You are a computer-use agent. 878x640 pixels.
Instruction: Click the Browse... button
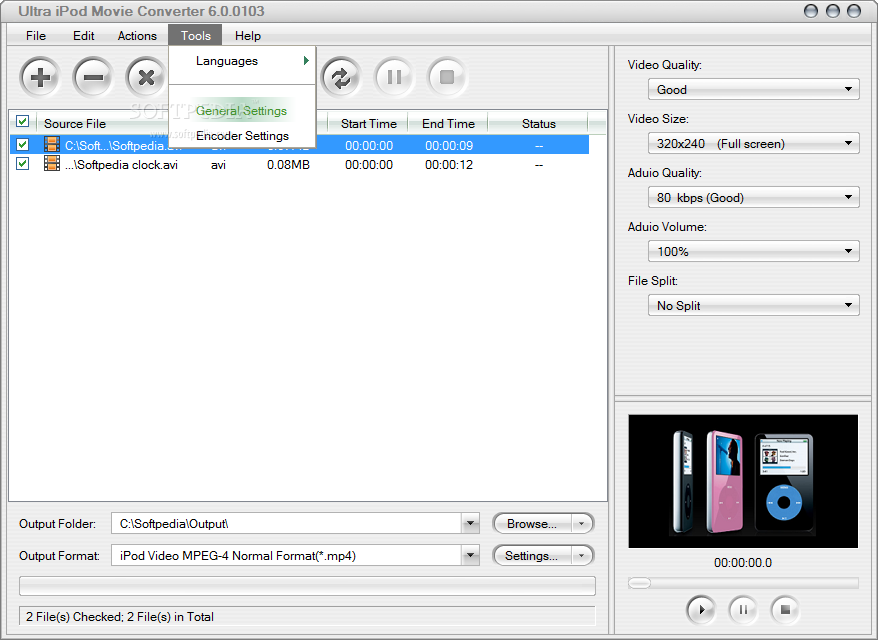click(x=532, y=524)
